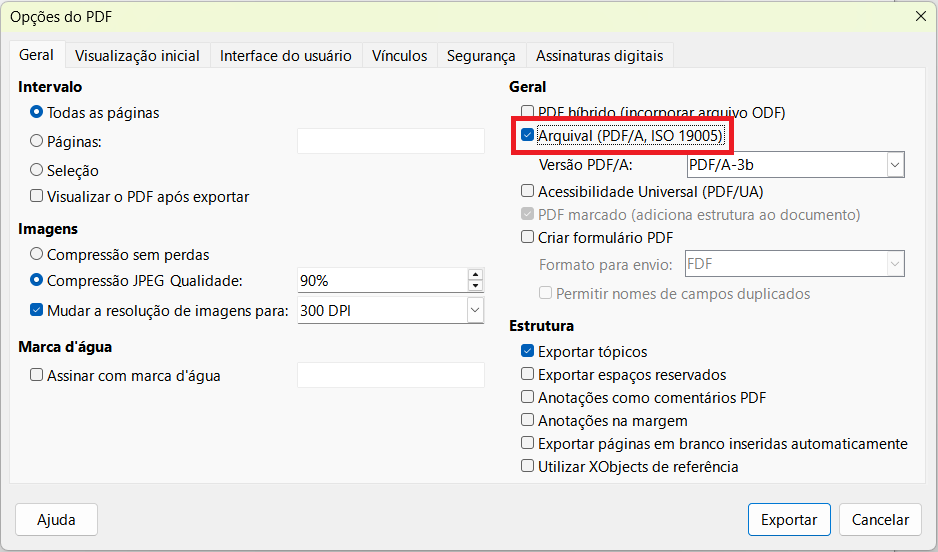Increase JPEG quality with up arrow
The height and width of the screenshot is (552, 938).
point(475,275)
